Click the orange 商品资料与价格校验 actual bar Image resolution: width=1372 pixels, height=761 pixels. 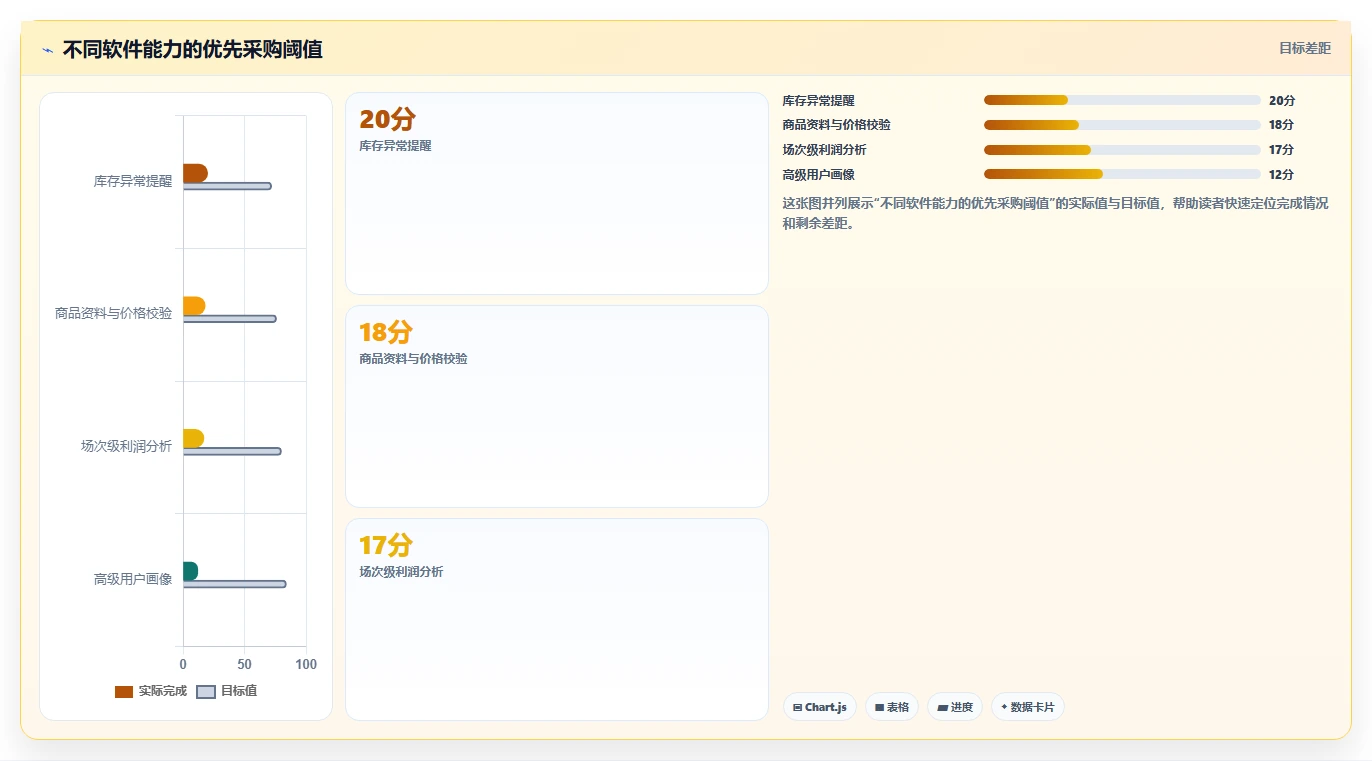194,306
